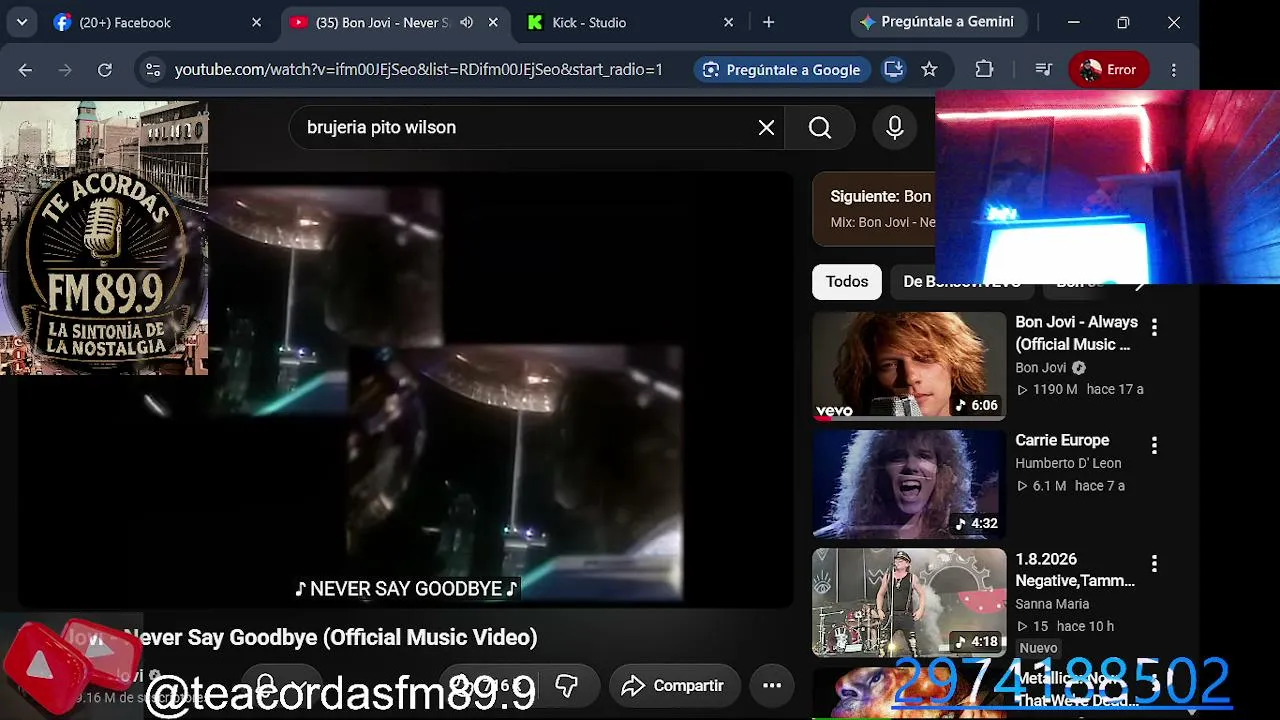Clear the YouTube search text
1280x720 pixels.
pos(766,128)
